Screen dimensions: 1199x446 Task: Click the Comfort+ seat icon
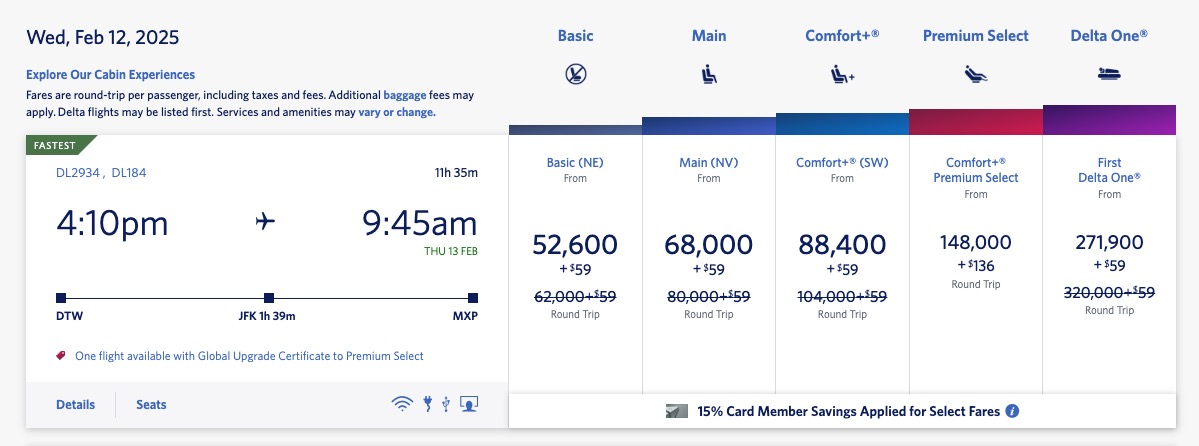coord(842,74)
